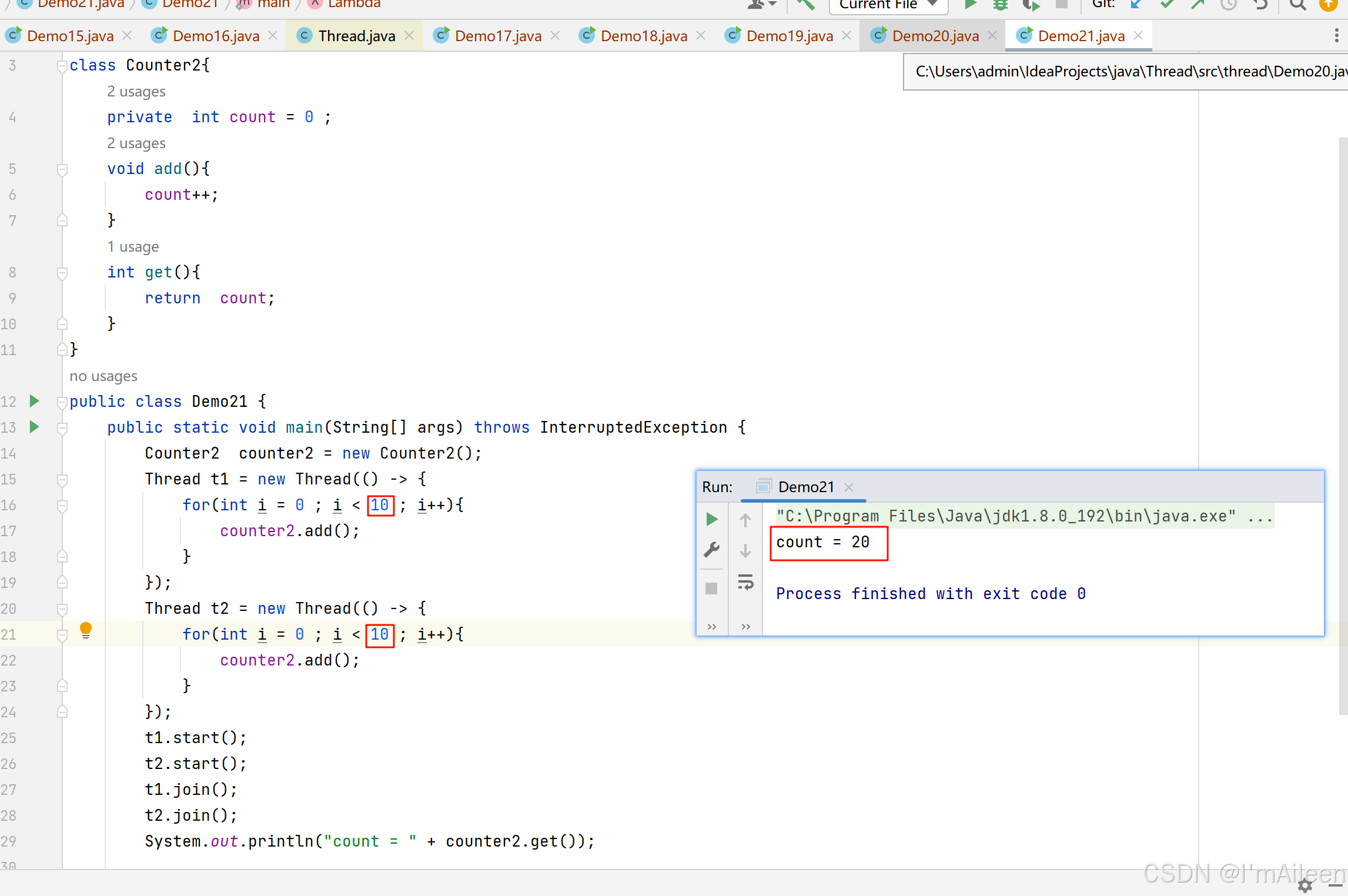Close the Demo21 run tab
The image size is (1348, 896).
click(x=849, y=487)
